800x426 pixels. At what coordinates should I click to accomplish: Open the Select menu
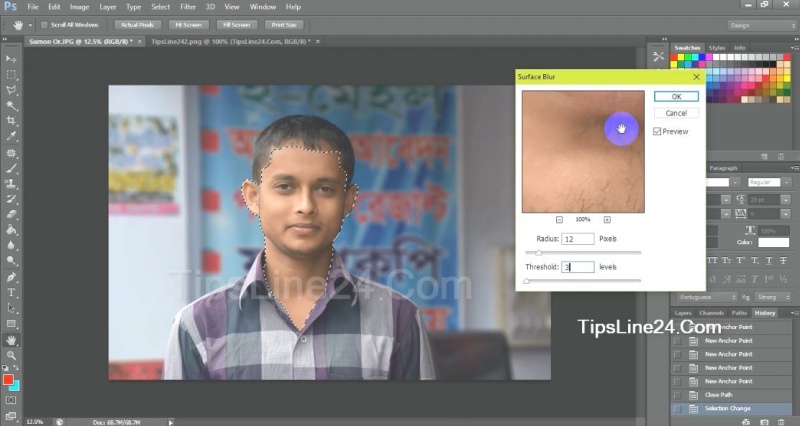[160, 7]
